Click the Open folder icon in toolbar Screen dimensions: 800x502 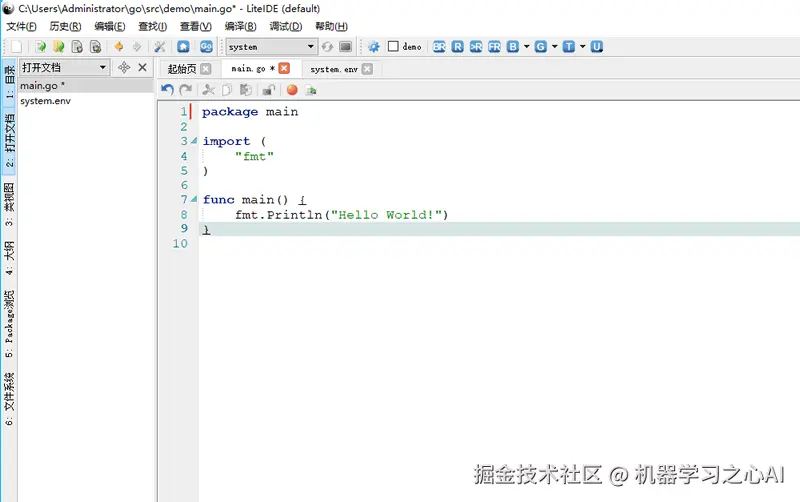(x=59, y=47)
